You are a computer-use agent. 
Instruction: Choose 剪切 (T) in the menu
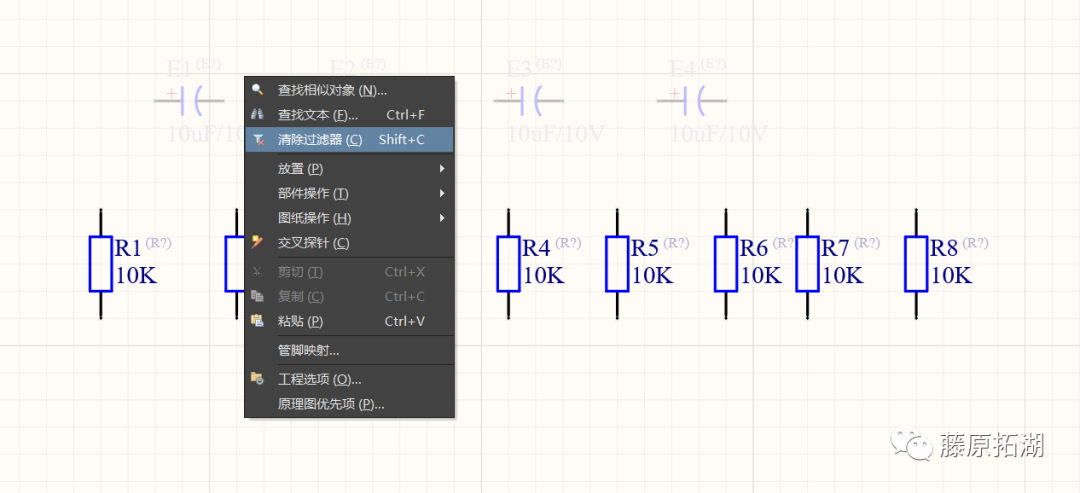tap(350, 271)
